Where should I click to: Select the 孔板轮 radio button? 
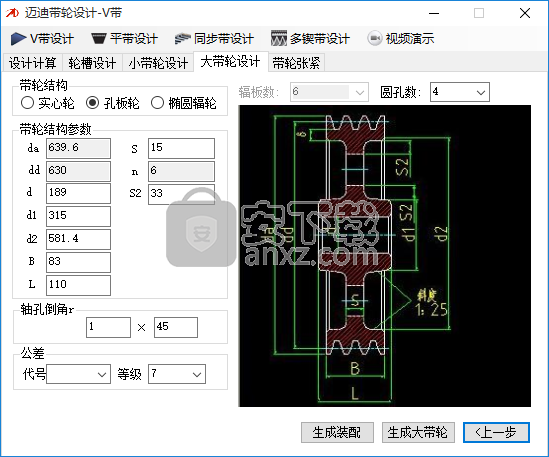coord(92,103)
